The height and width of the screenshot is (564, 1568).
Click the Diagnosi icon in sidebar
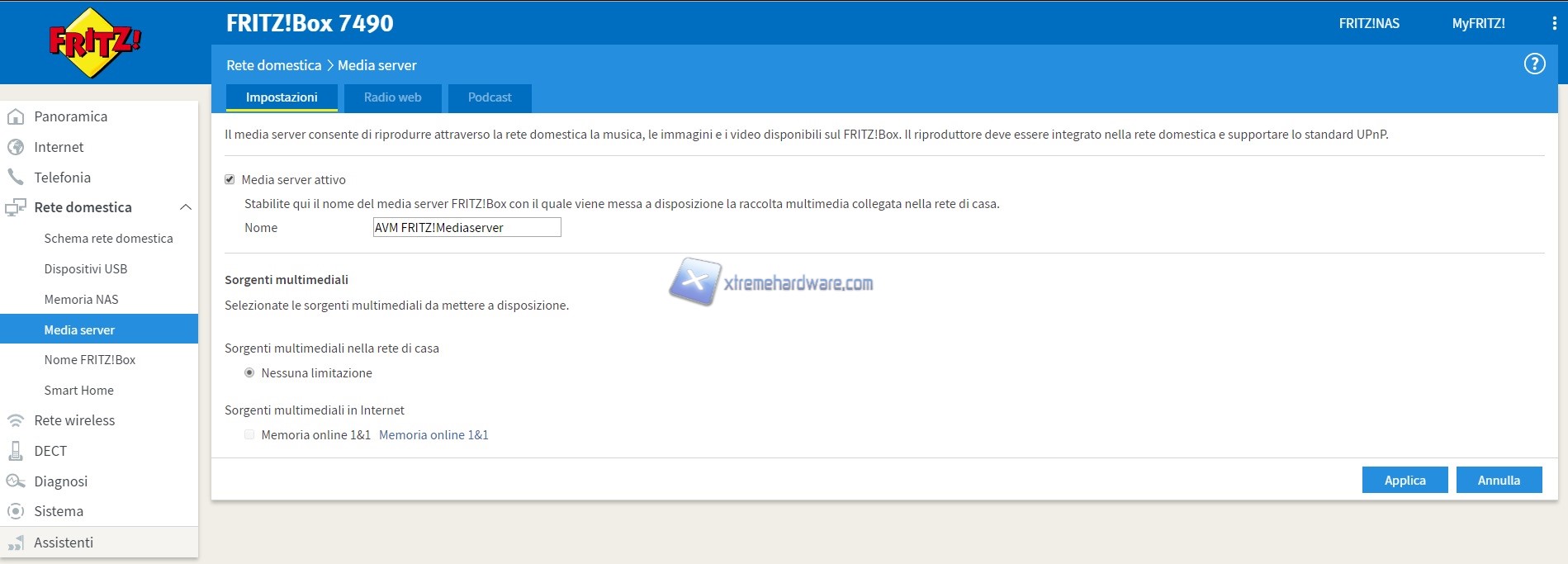pos(16,481)
